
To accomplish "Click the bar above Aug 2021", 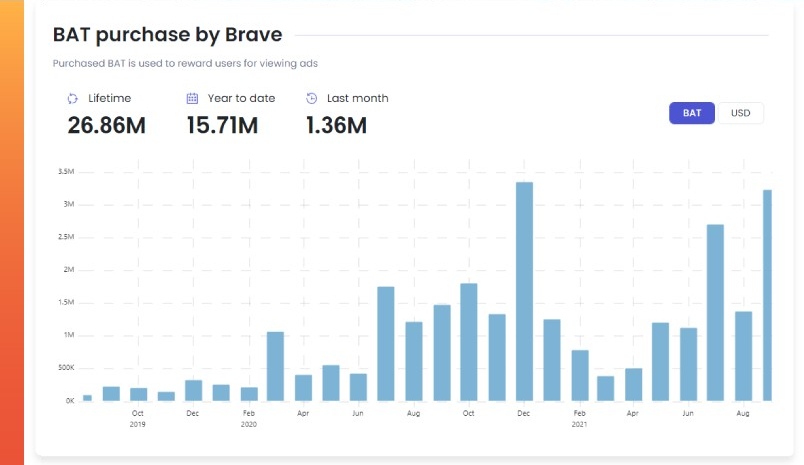I will pos(743,356).
